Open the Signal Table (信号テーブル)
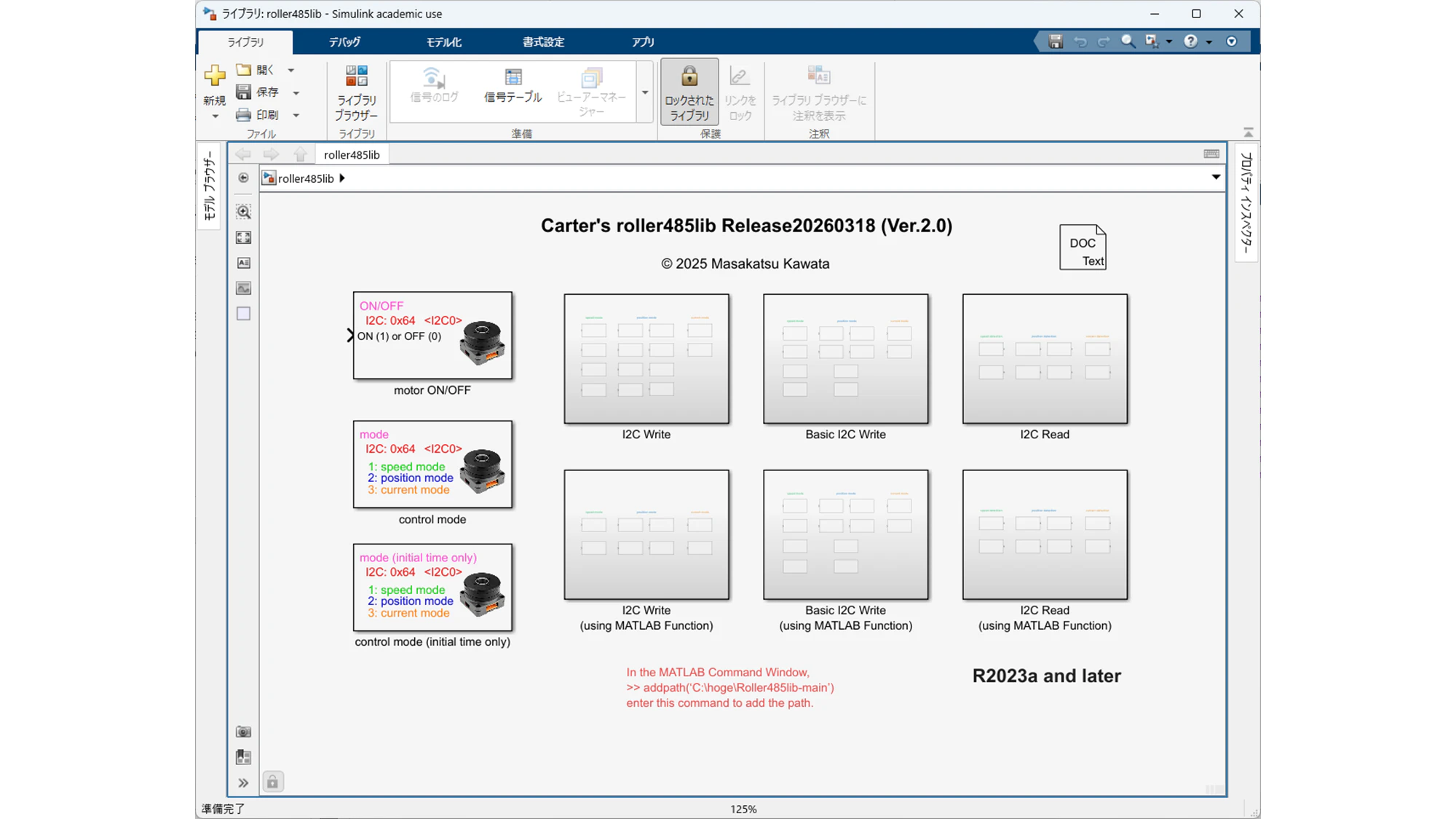 513,87
